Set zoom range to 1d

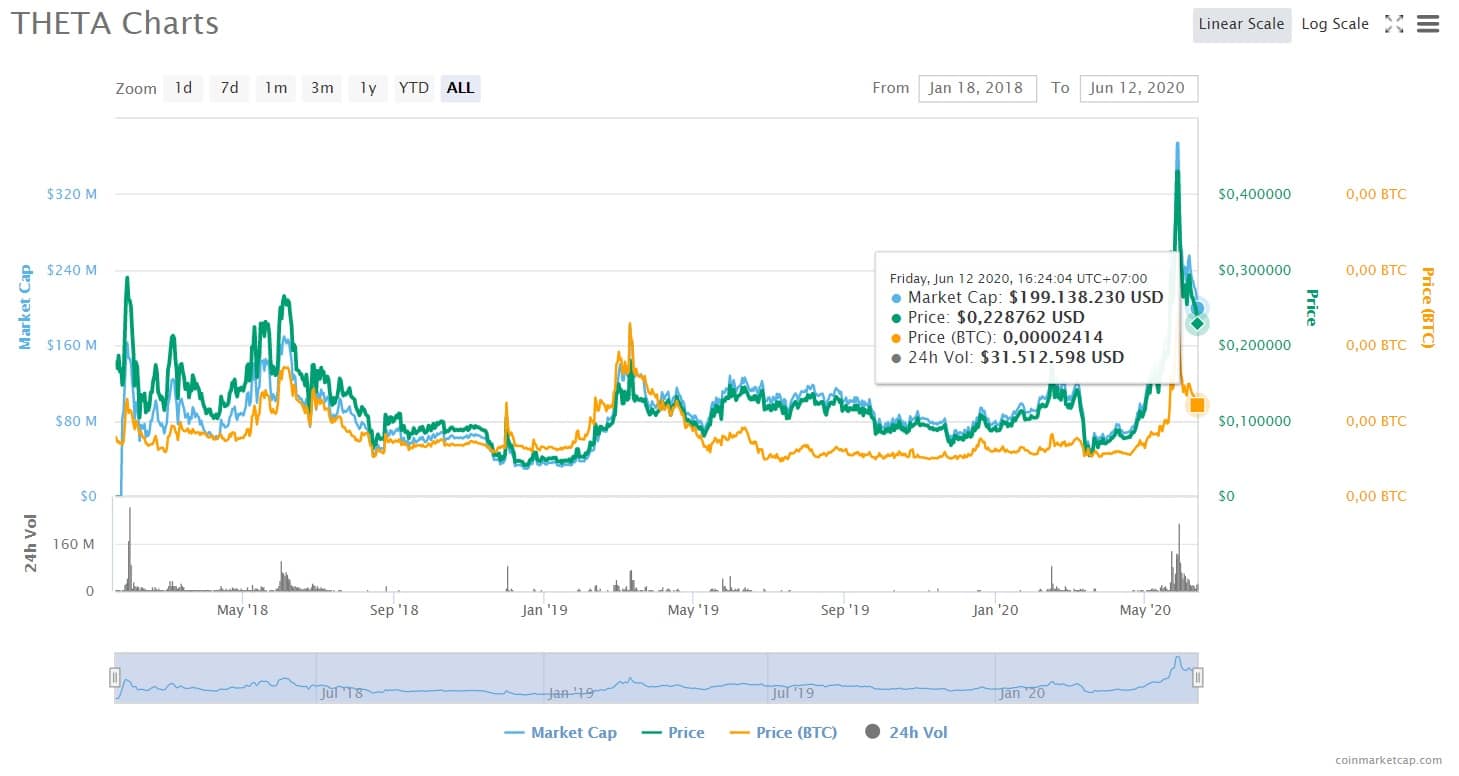[x=184, y=88]
